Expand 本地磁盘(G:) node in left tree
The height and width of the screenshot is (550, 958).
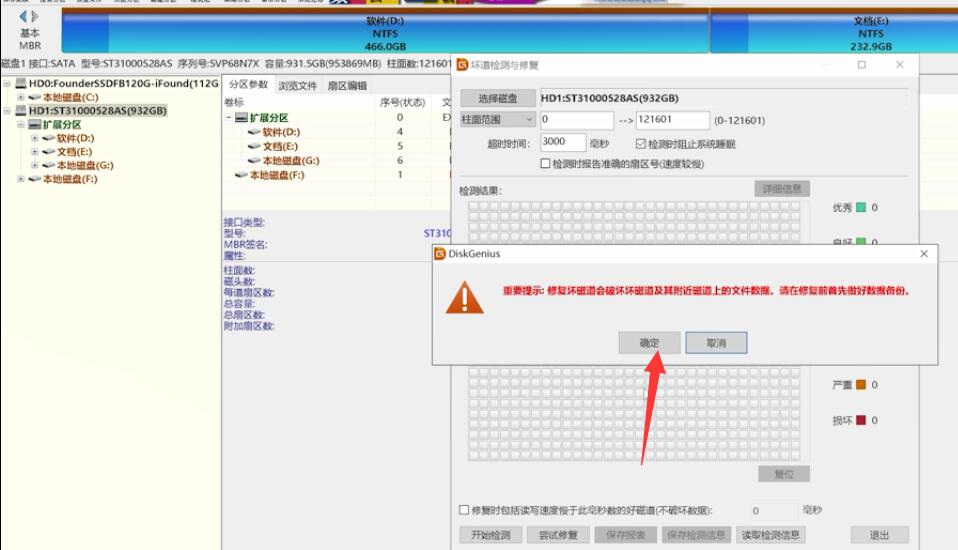click(x=35, y=165)
